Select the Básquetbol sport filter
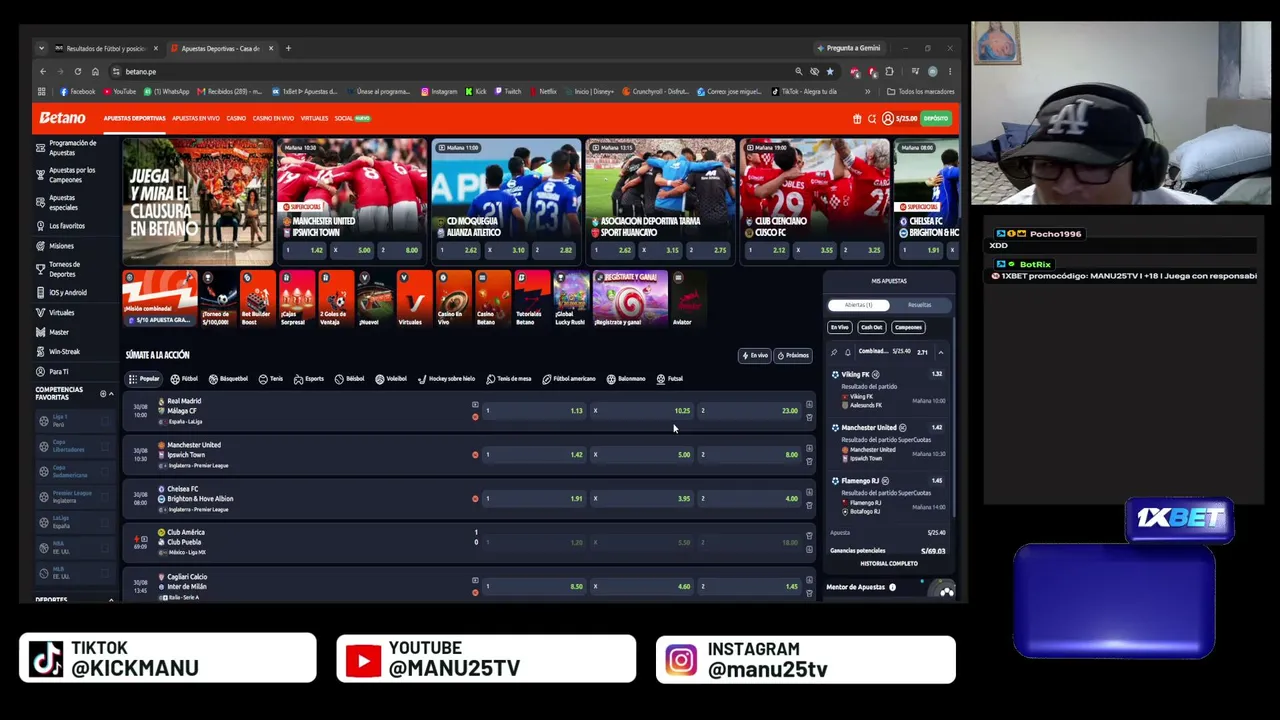Viewport: 1280px width, 720px height. 228,379
